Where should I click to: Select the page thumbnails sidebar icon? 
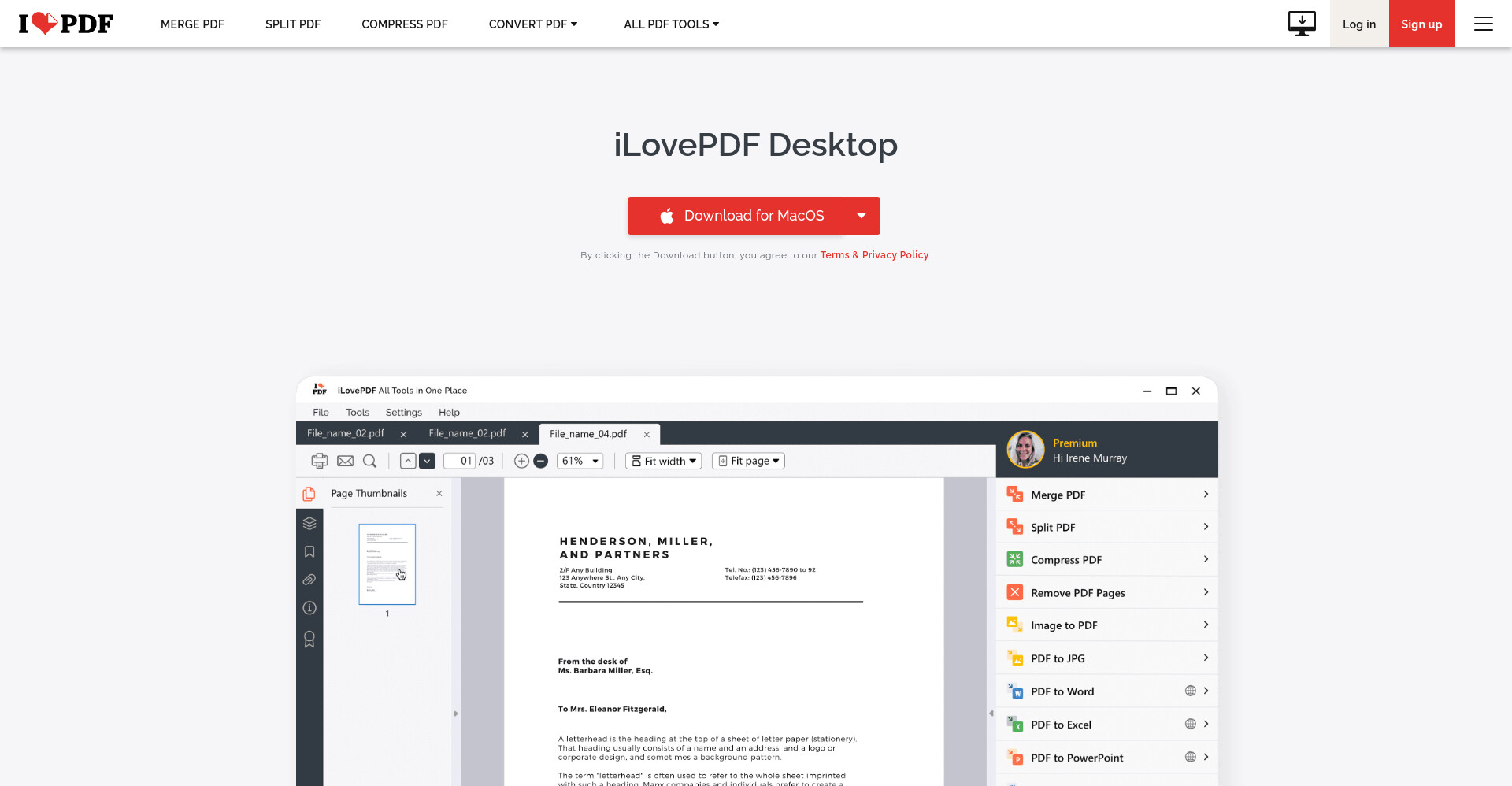pyautogui.click(x=309, y=493)
